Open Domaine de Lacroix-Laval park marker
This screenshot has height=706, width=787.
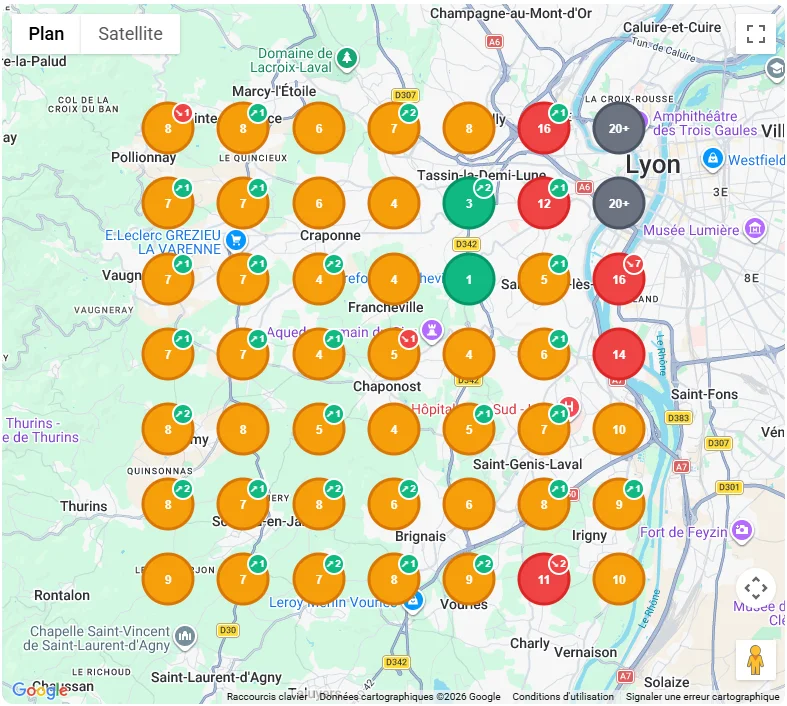347,59
